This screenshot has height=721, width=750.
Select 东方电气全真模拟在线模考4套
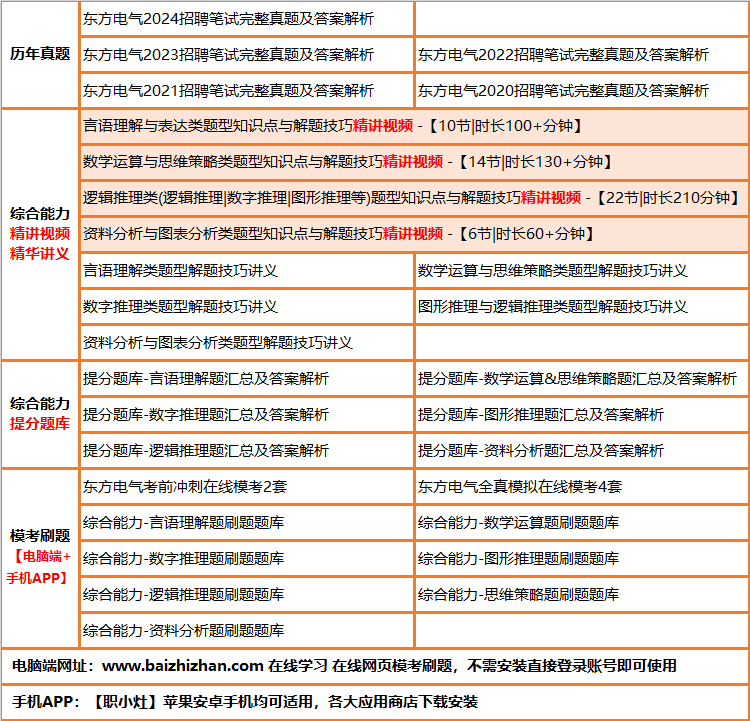pyautogui.click(x=519, y=487)
